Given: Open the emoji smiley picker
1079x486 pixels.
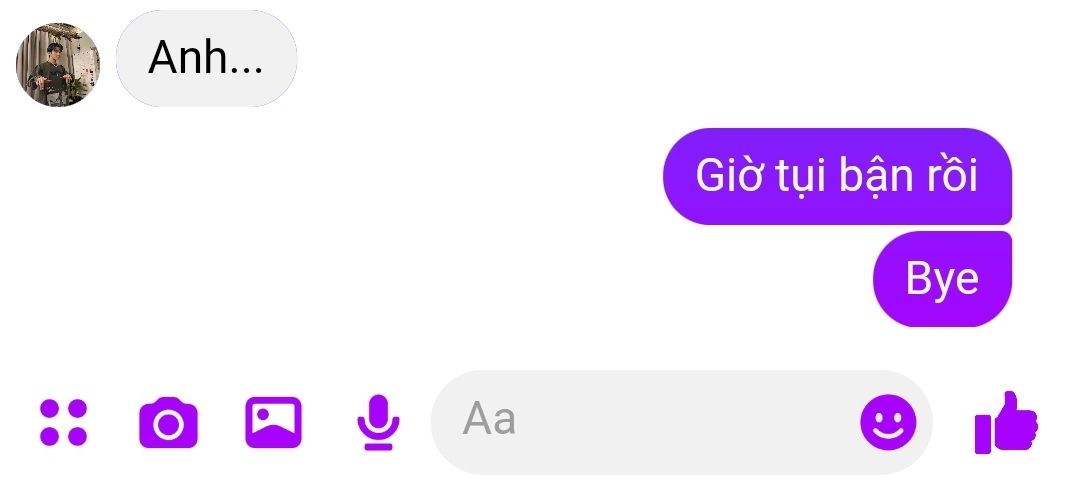Looking at the screenshot, I should pos(888,422).
